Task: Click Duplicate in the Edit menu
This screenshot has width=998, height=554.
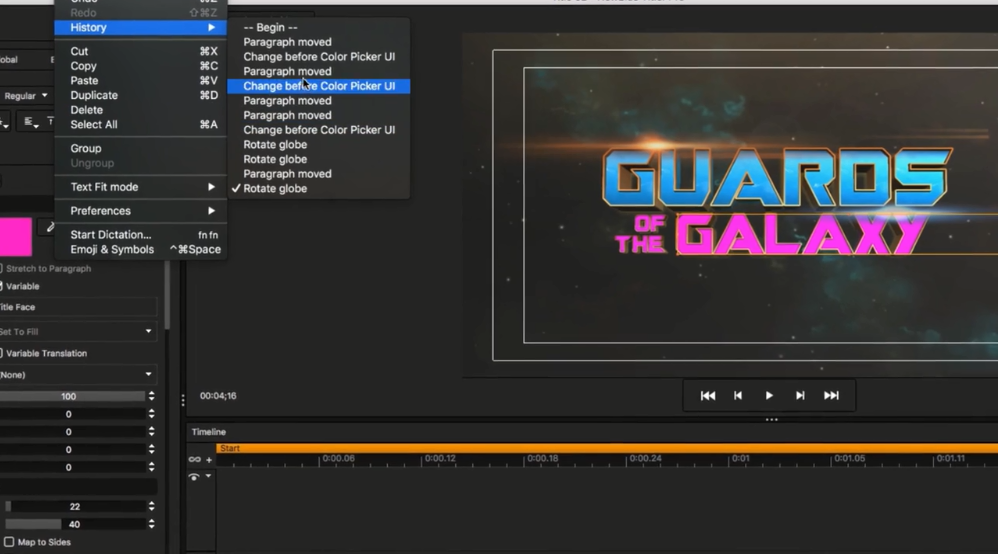Action: pyautogui.click(x=94, y=96)
